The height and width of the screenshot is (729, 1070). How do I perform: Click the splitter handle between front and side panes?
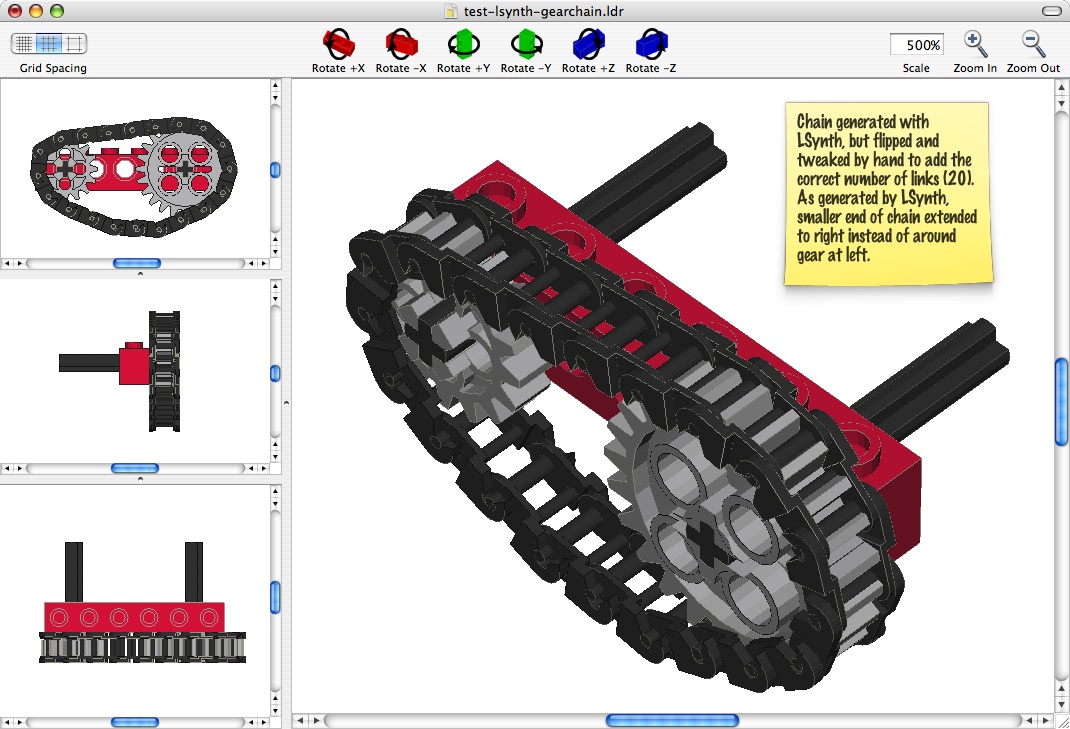coord(140,274)
